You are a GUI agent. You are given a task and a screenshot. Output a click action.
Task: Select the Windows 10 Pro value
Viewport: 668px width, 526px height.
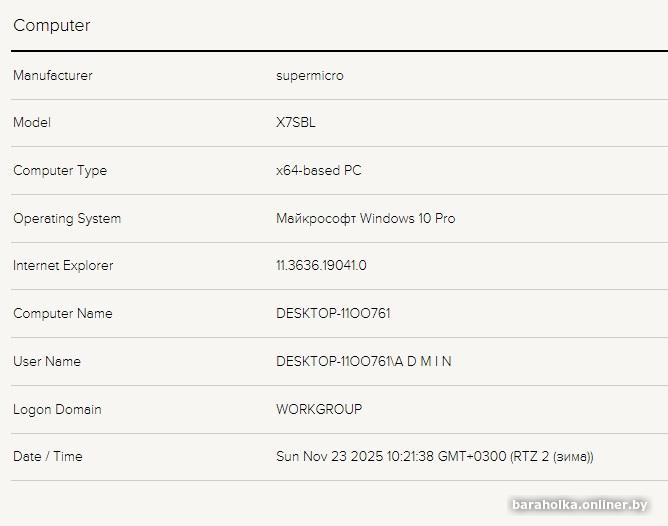coord(366,219)
